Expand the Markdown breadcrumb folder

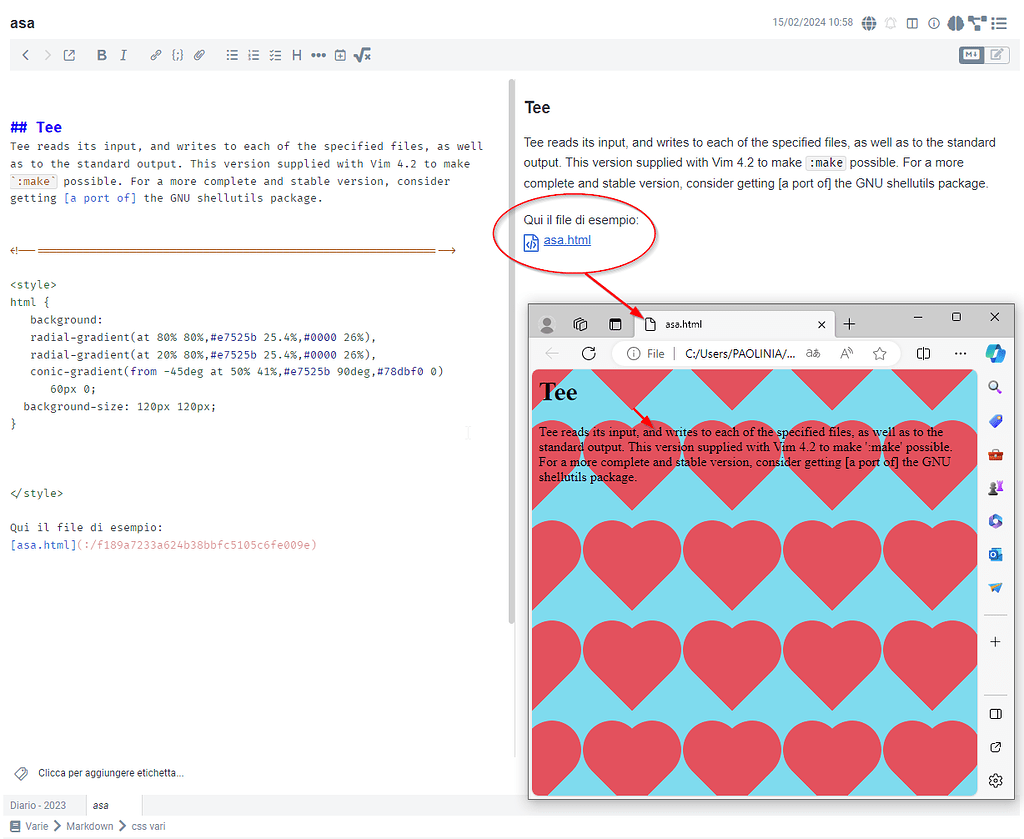tap(89, 826)
